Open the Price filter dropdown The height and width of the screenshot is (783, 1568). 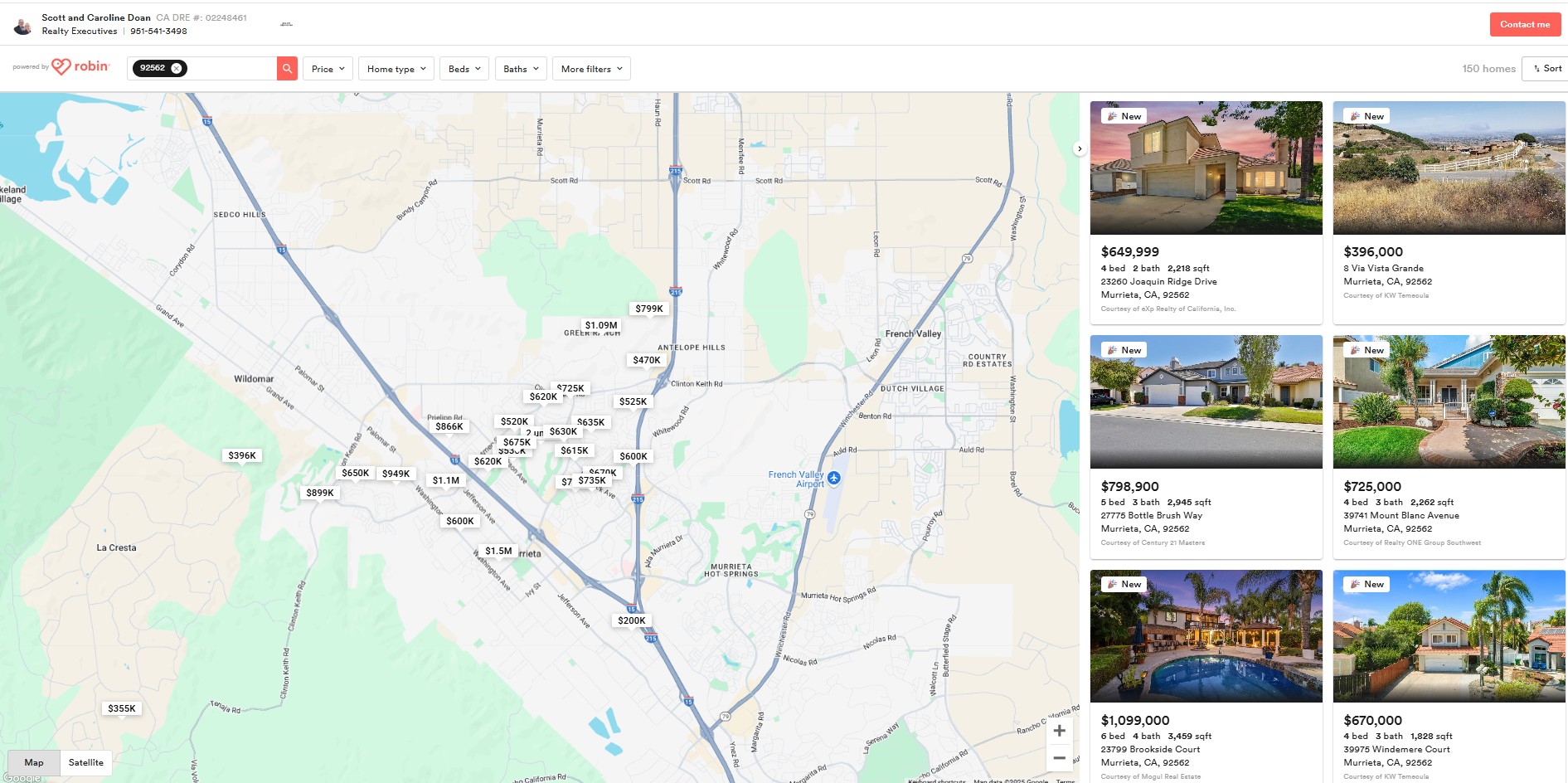[328, 69]
